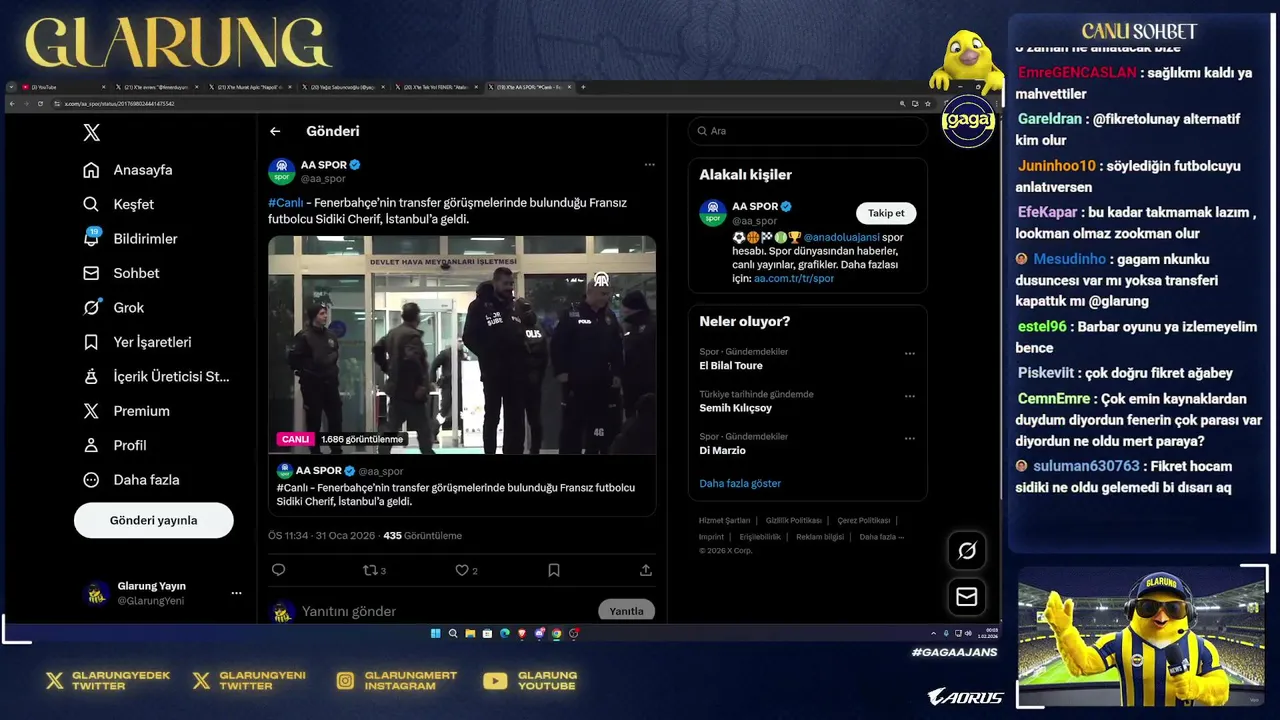Image resolution: width=1280 pixels, height=720 pixels.
Task: Open the post's three-dot options menu
Action: [x=649, y=165]
